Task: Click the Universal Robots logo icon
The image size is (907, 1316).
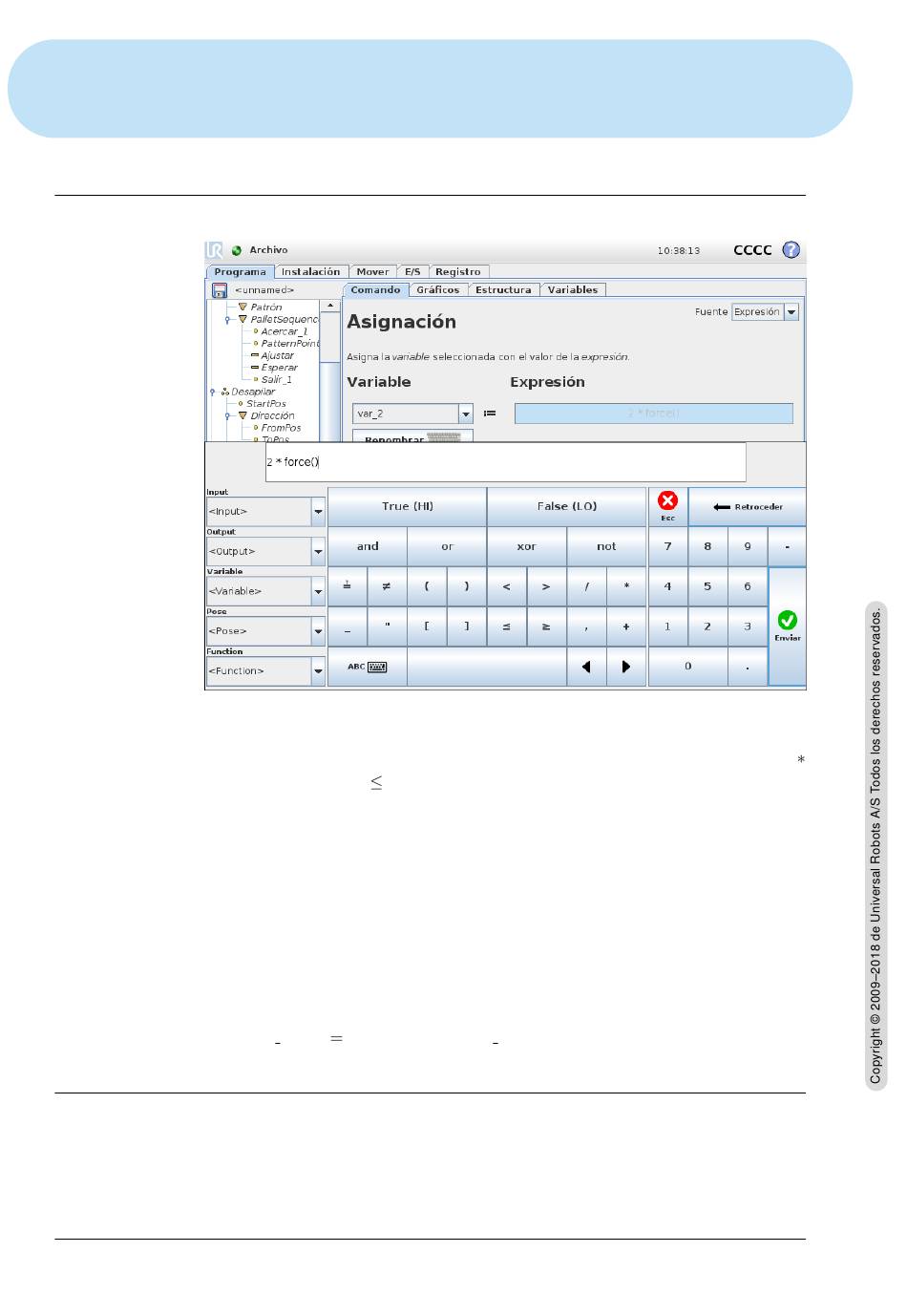Action: [214, 250]
